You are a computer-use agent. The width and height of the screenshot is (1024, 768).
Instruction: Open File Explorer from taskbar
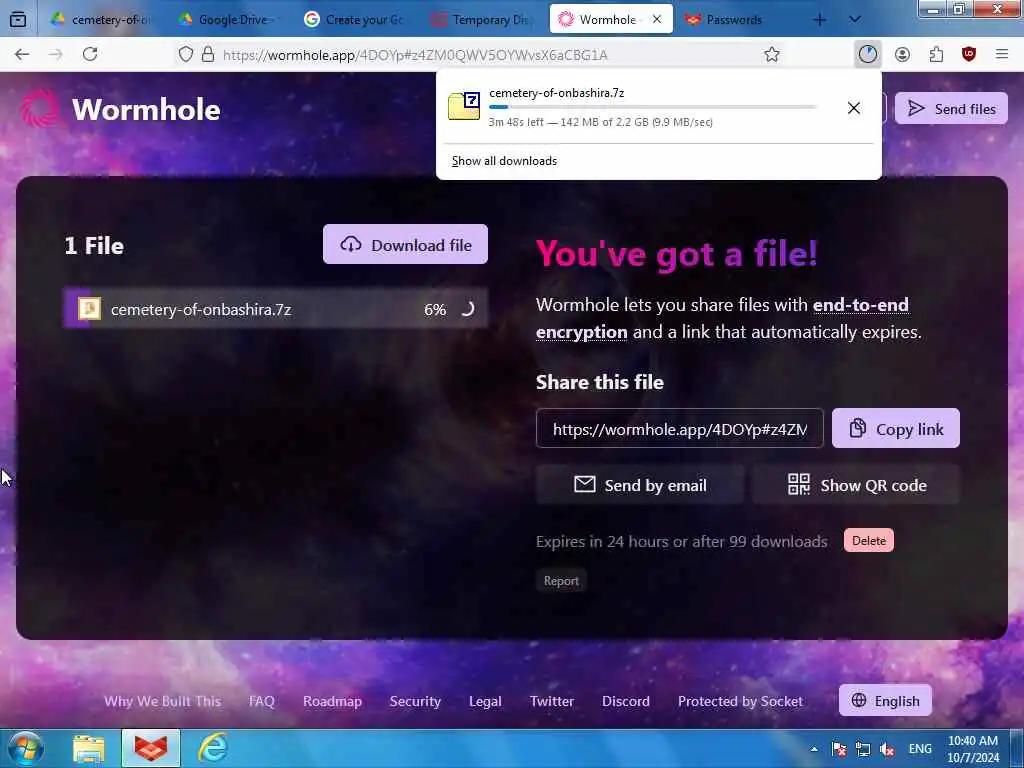point(89,748)
